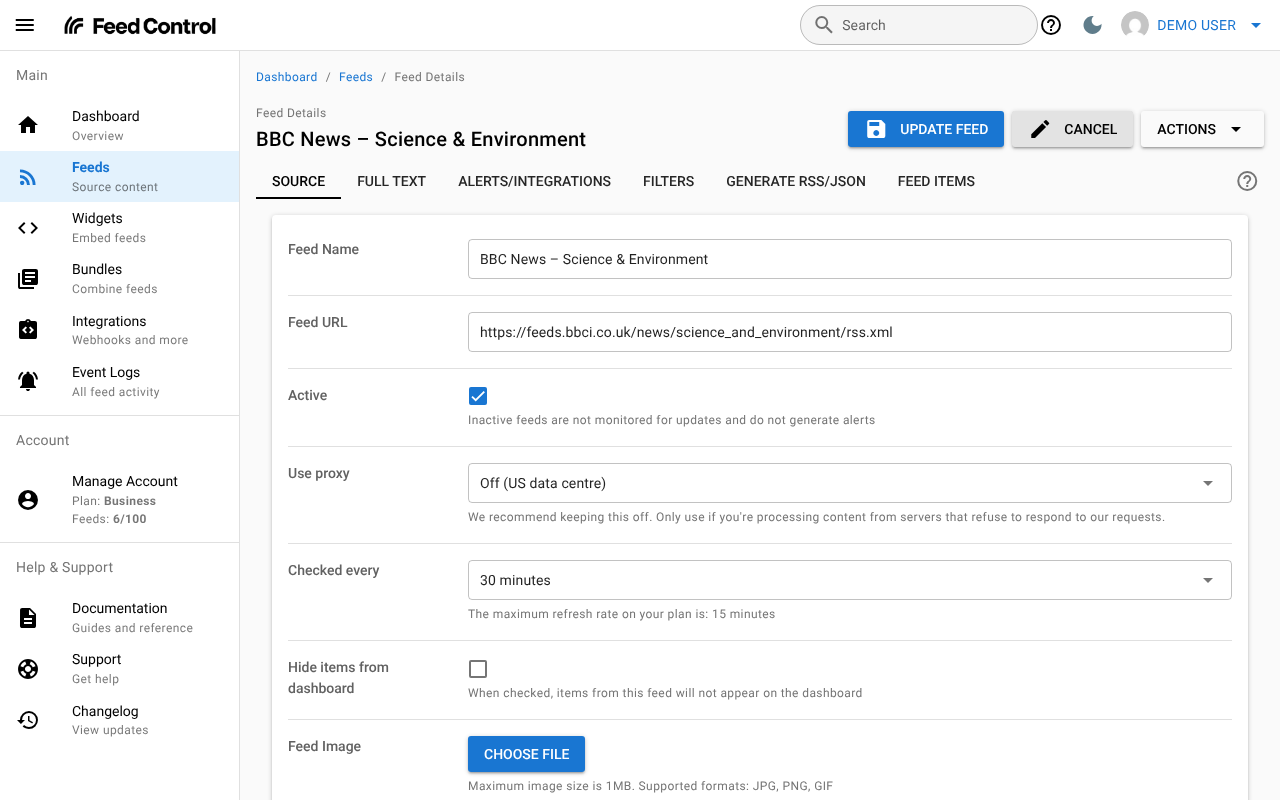Switch to the Alerts/Integrations tab
Screen dimensions: 1280x800
(535, 181)
